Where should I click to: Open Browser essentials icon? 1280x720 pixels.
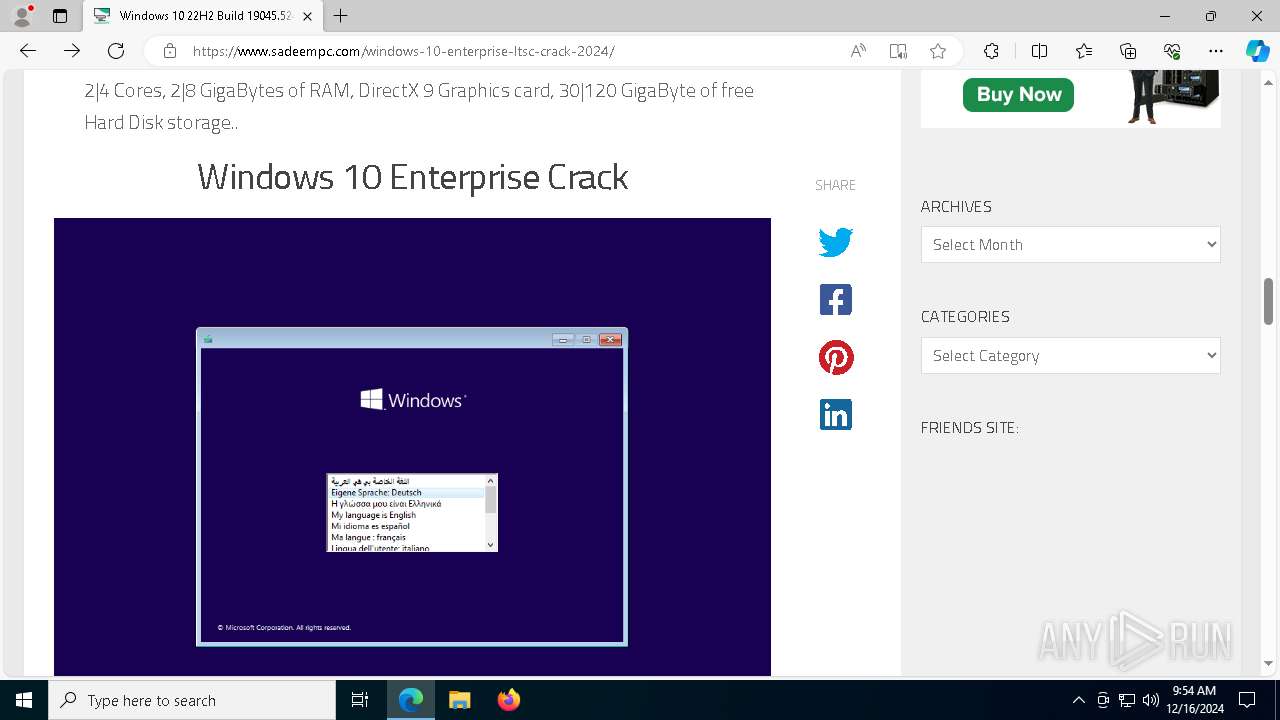click(1173, 51)
